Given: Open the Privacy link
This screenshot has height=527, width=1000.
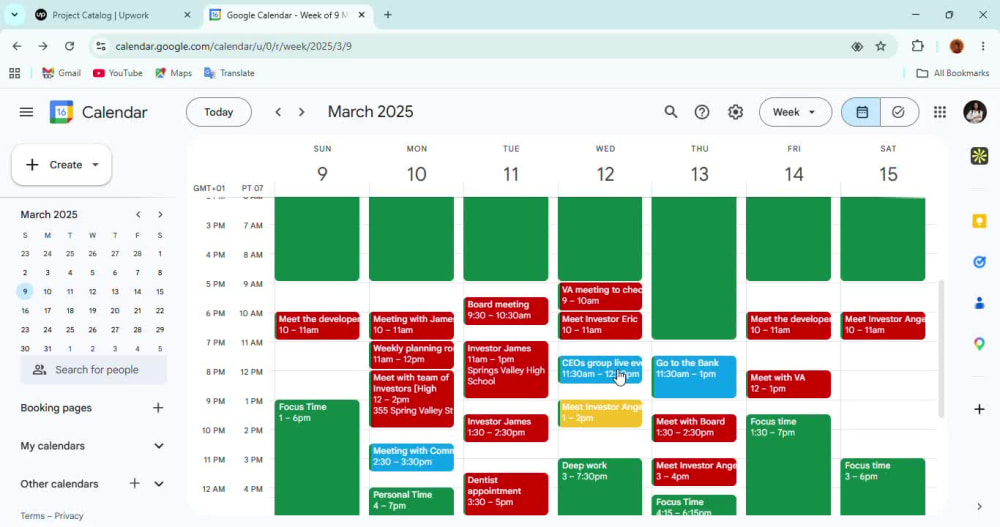Looking at the screenshot, I should (x=69, y=516).
